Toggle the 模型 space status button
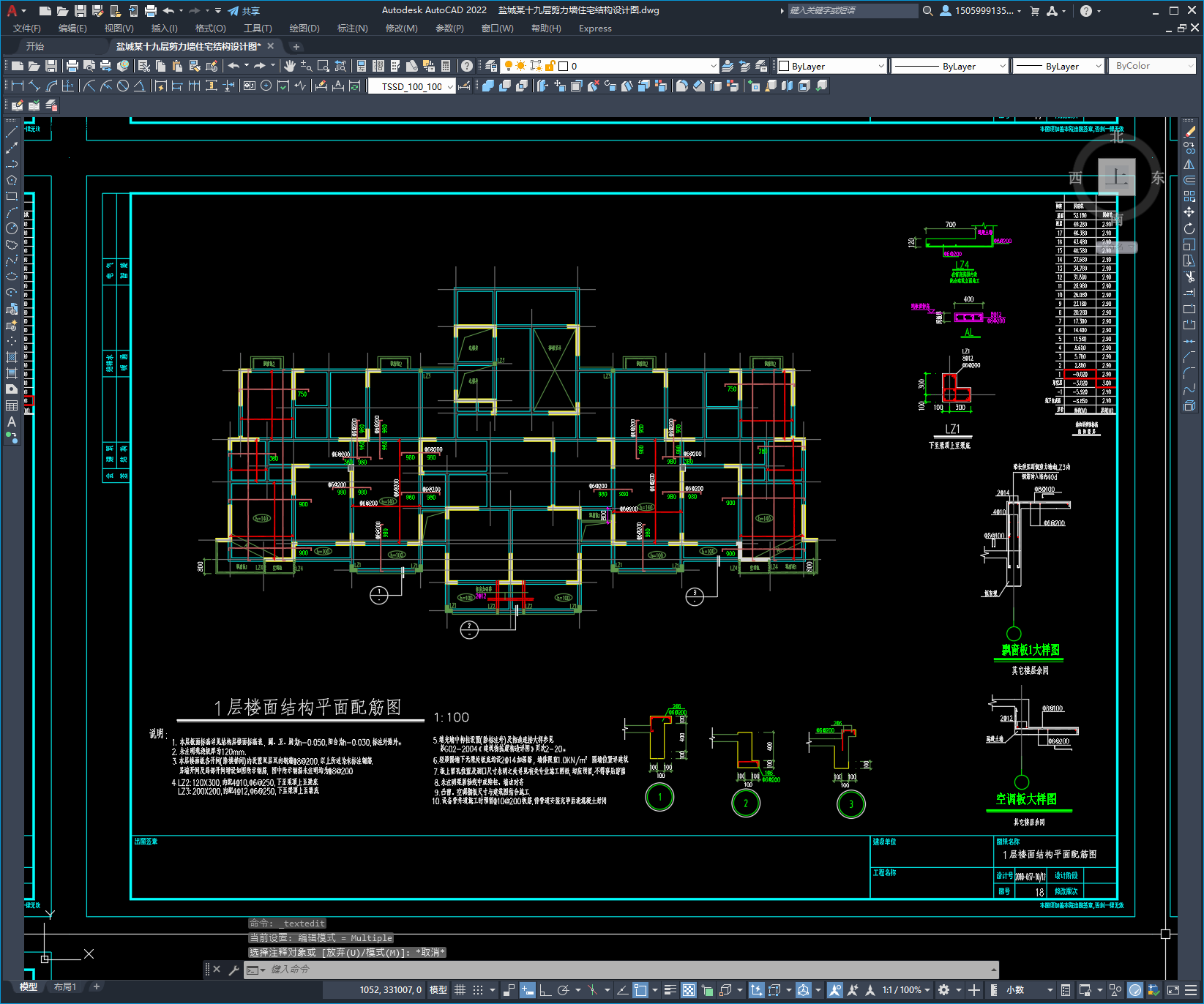This screenshot has height=1004, width=1204. (438, 990)
